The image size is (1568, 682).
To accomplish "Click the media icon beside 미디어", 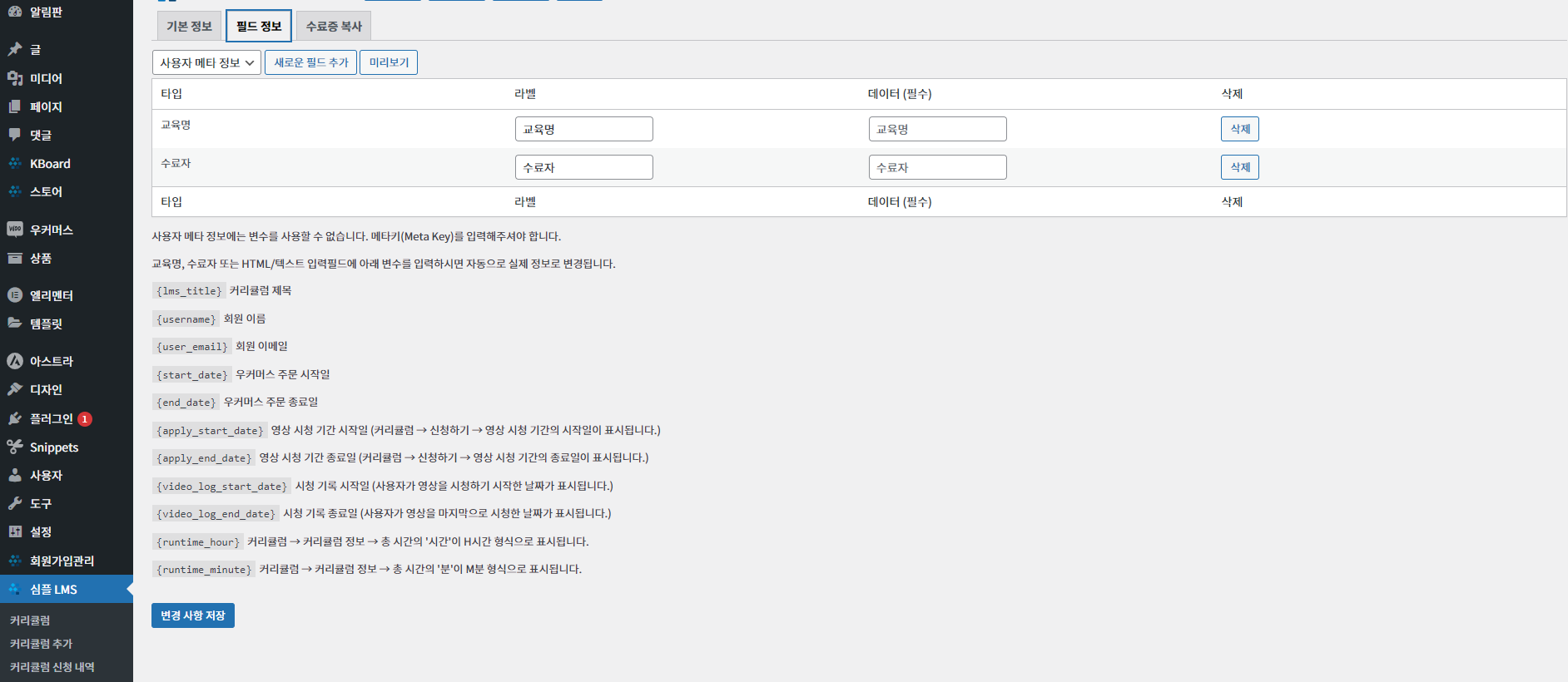I will tap(15, 78).
